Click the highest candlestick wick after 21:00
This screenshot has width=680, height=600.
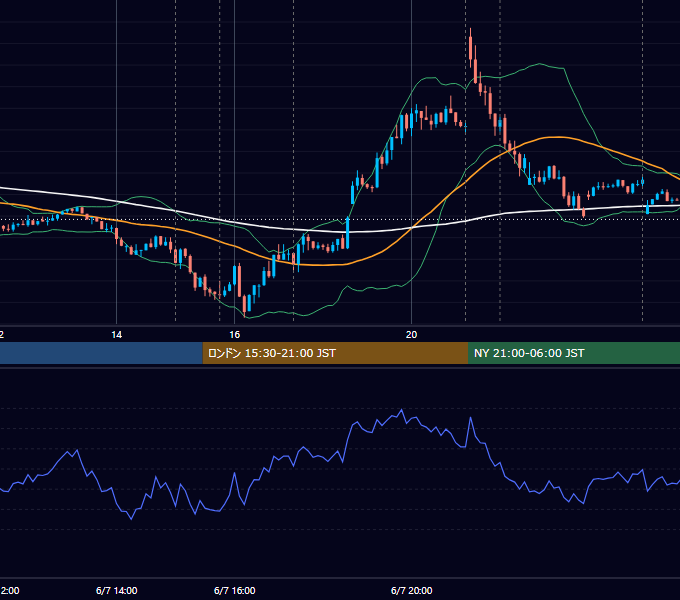click(x=471, y=47)
